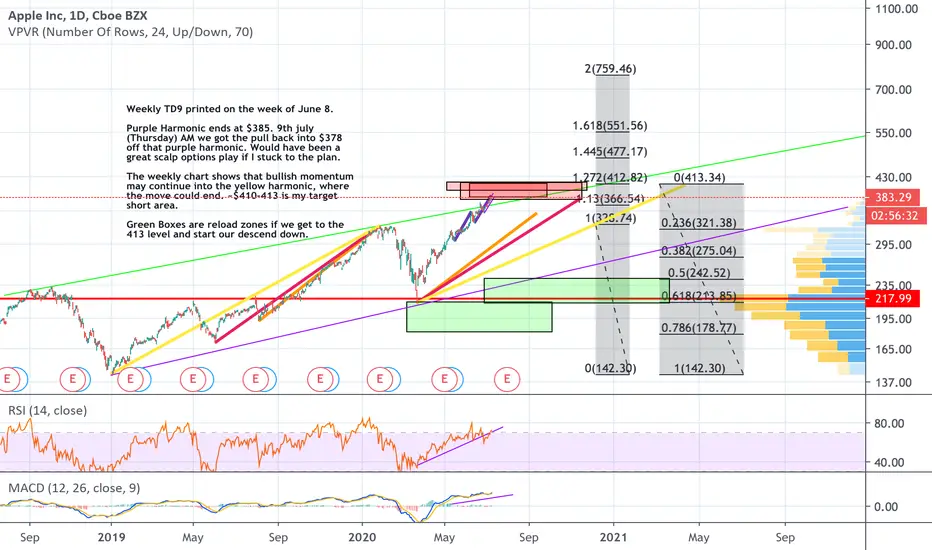
Task: Select the green reload box overlapping the 0.618 level
Action: [x=577, y=291]
